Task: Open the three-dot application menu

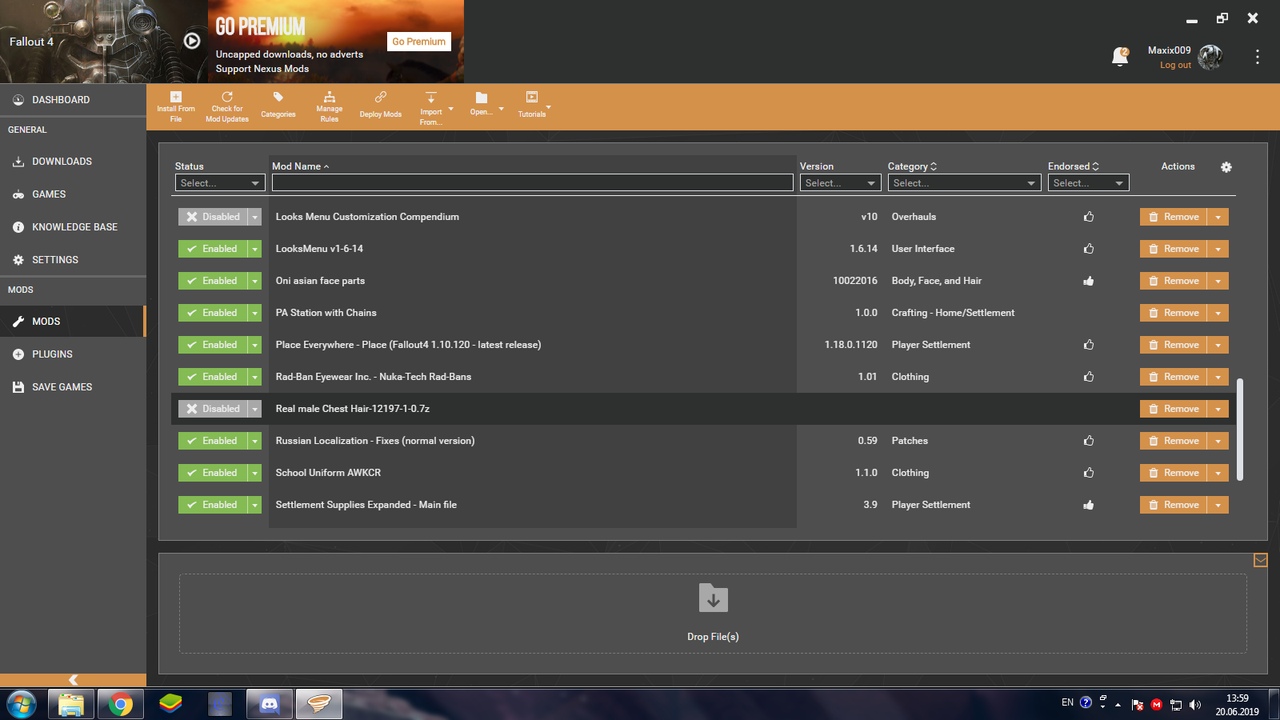Action: click(1257, 57)
